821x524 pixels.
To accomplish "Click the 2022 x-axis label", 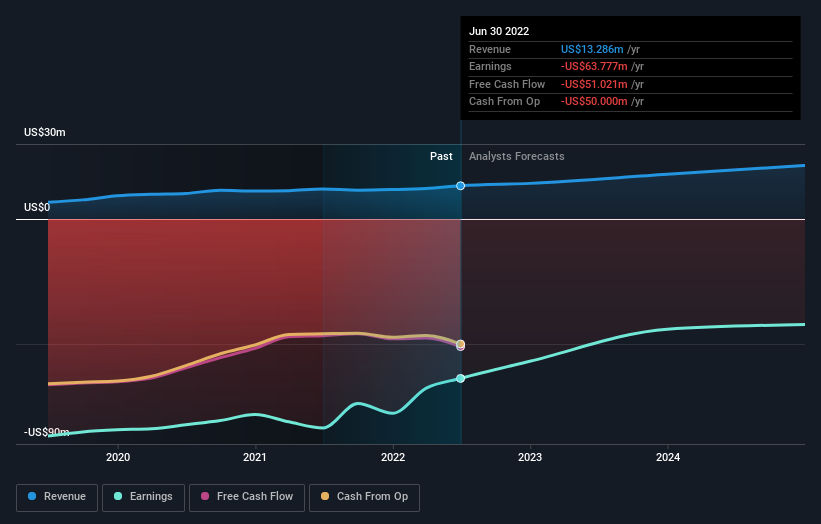I will point(393,457).
